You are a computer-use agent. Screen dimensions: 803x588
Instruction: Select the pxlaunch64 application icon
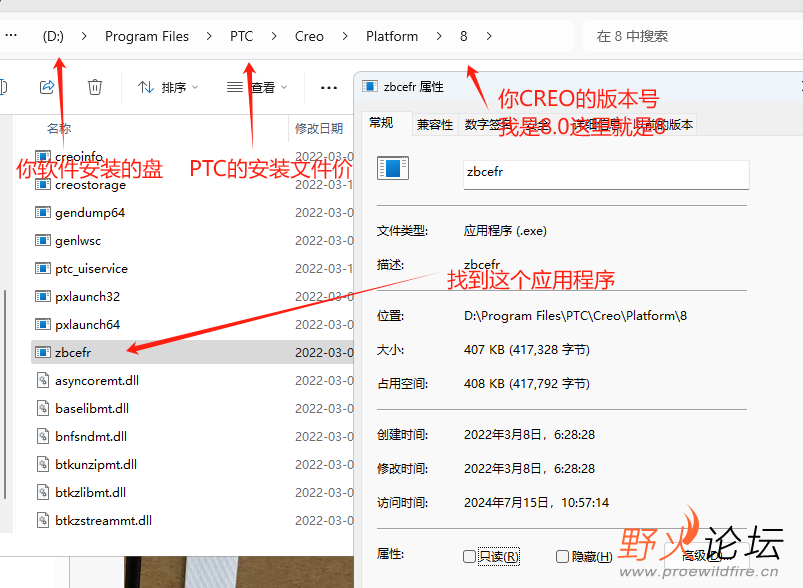pos(43,324)
